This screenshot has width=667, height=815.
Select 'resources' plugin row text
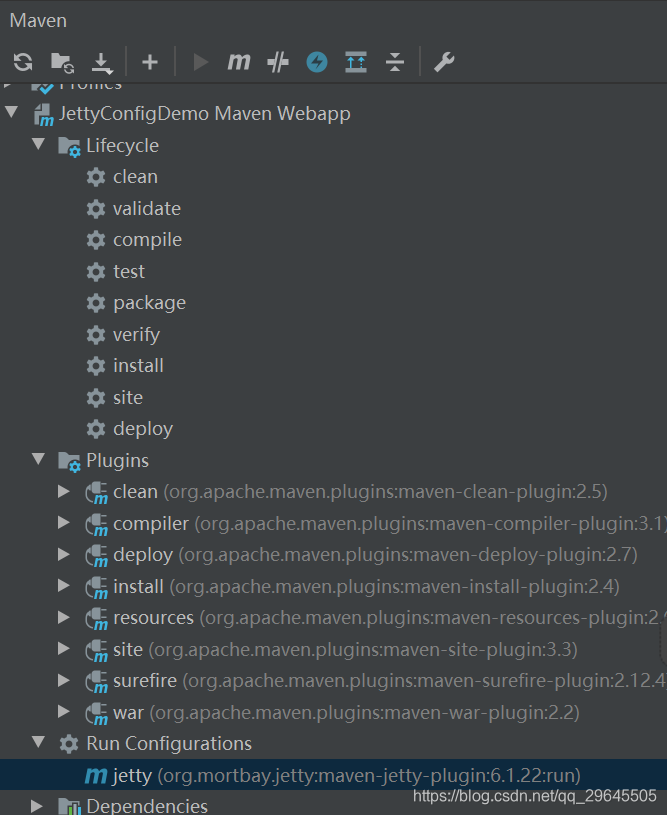pyautogui.click(x=153, y=617)
